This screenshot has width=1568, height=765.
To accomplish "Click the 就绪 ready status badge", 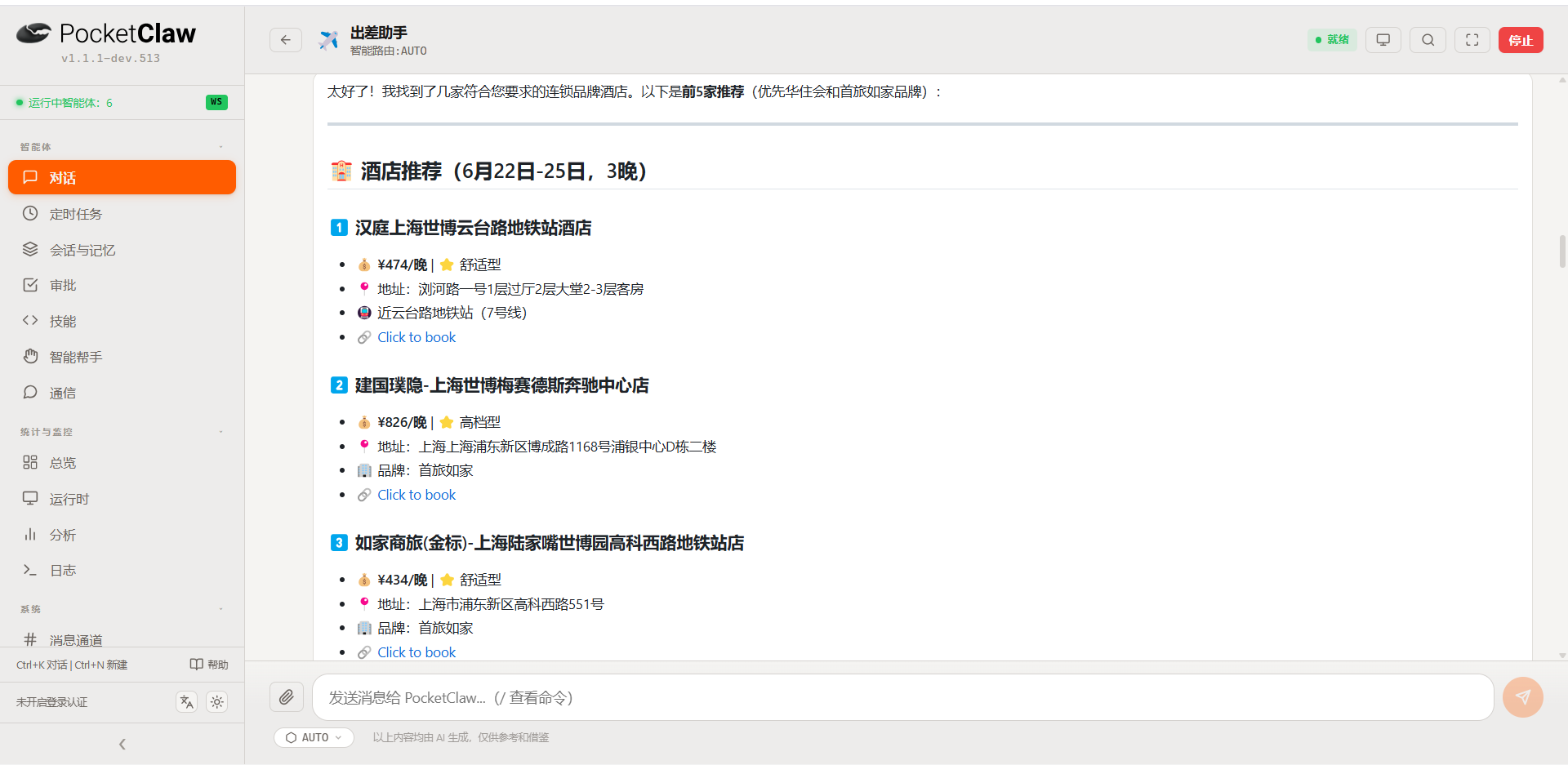I will click(1332, 40).
